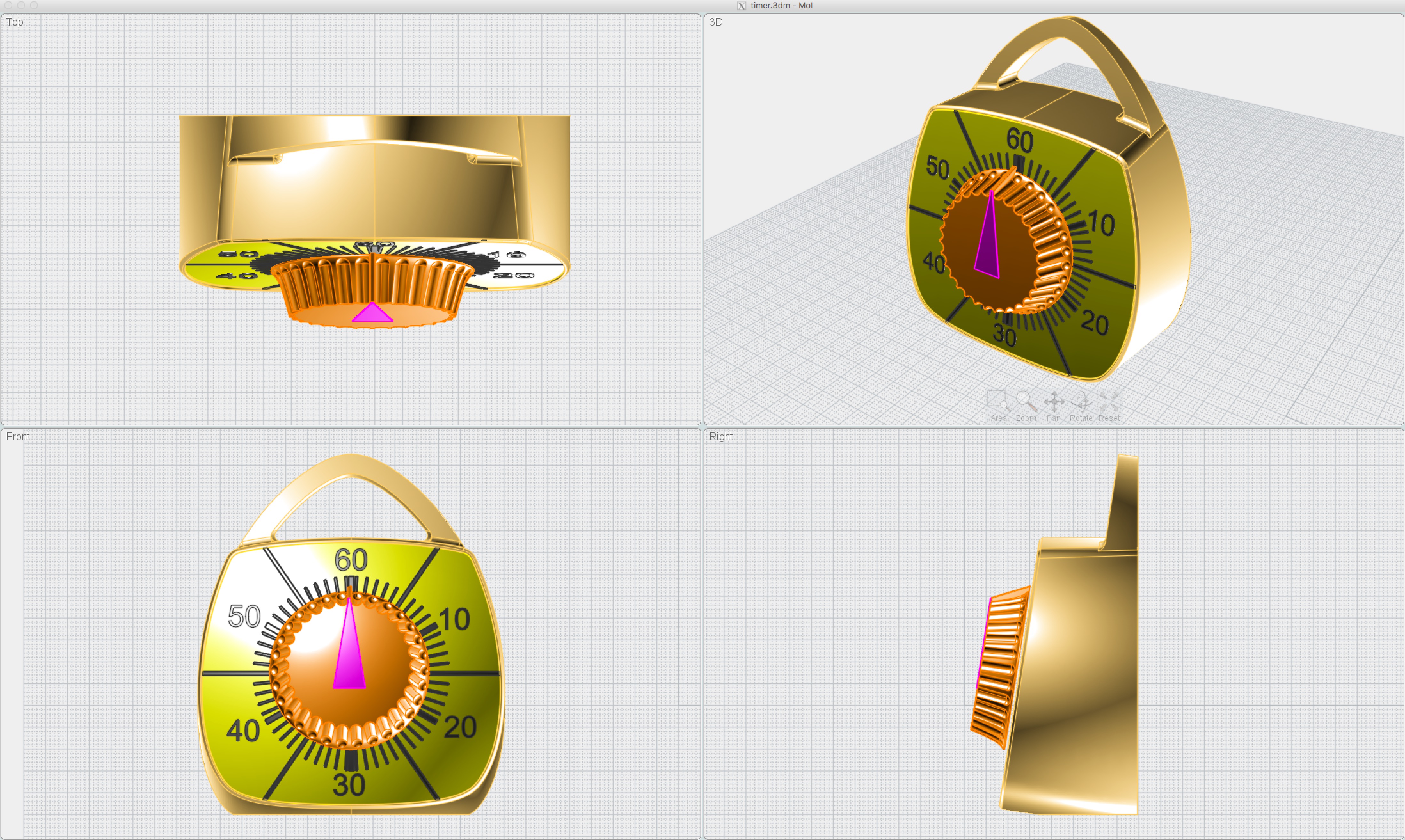The width and height of the screenshot is (1405, 840).
Task: Close the timer.3dm window
Action: click(9, 5)
